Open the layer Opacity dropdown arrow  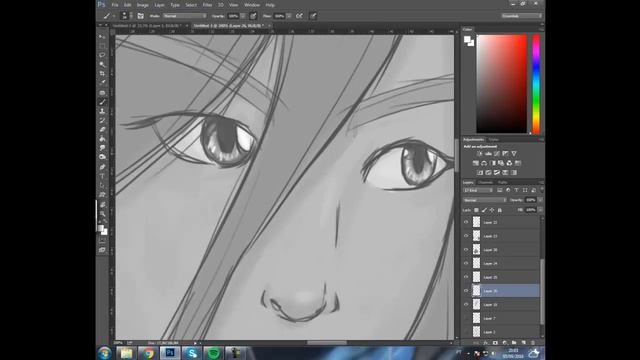point(540,200)
